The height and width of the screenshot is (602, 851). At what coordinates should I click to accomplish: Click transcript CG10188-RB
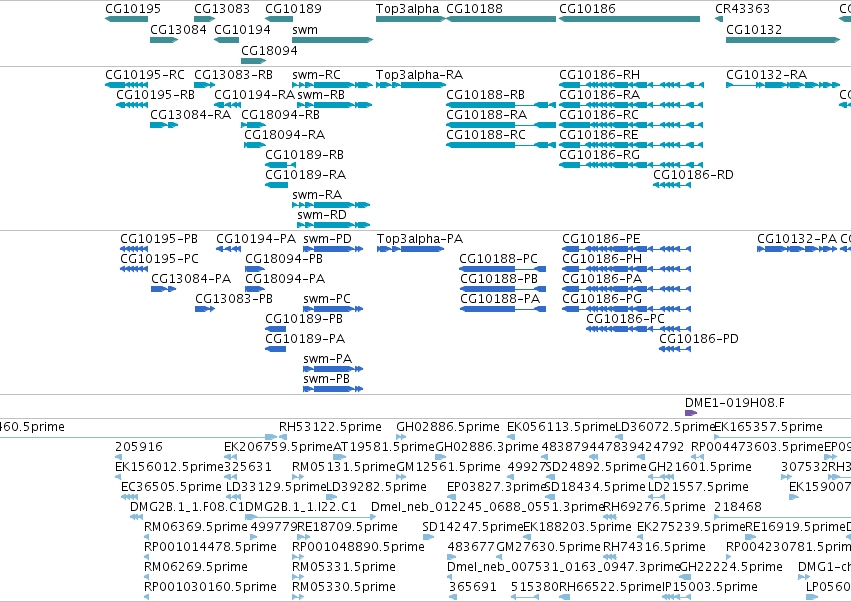point(485,94)
